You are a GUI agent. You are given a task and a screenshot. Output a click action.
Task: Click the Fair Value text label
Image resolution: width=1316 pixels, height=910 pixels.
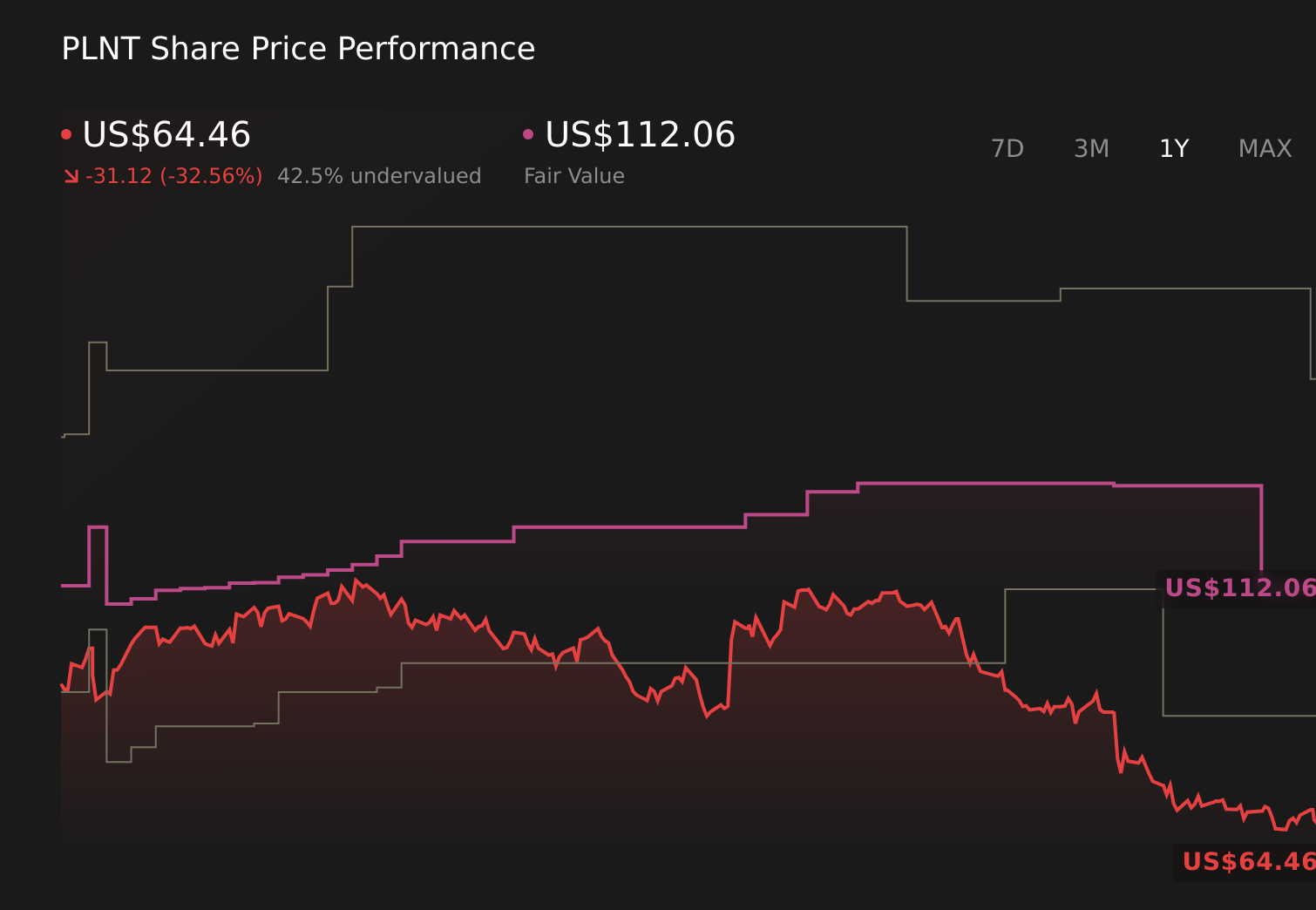tap(575, 175)
